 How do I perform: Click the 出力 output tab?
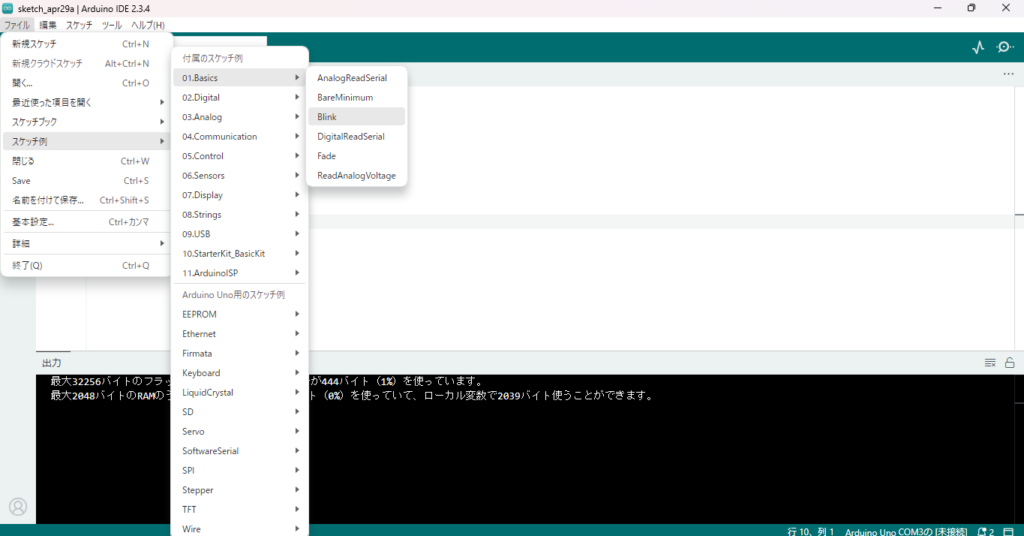(x=52, y=363)
